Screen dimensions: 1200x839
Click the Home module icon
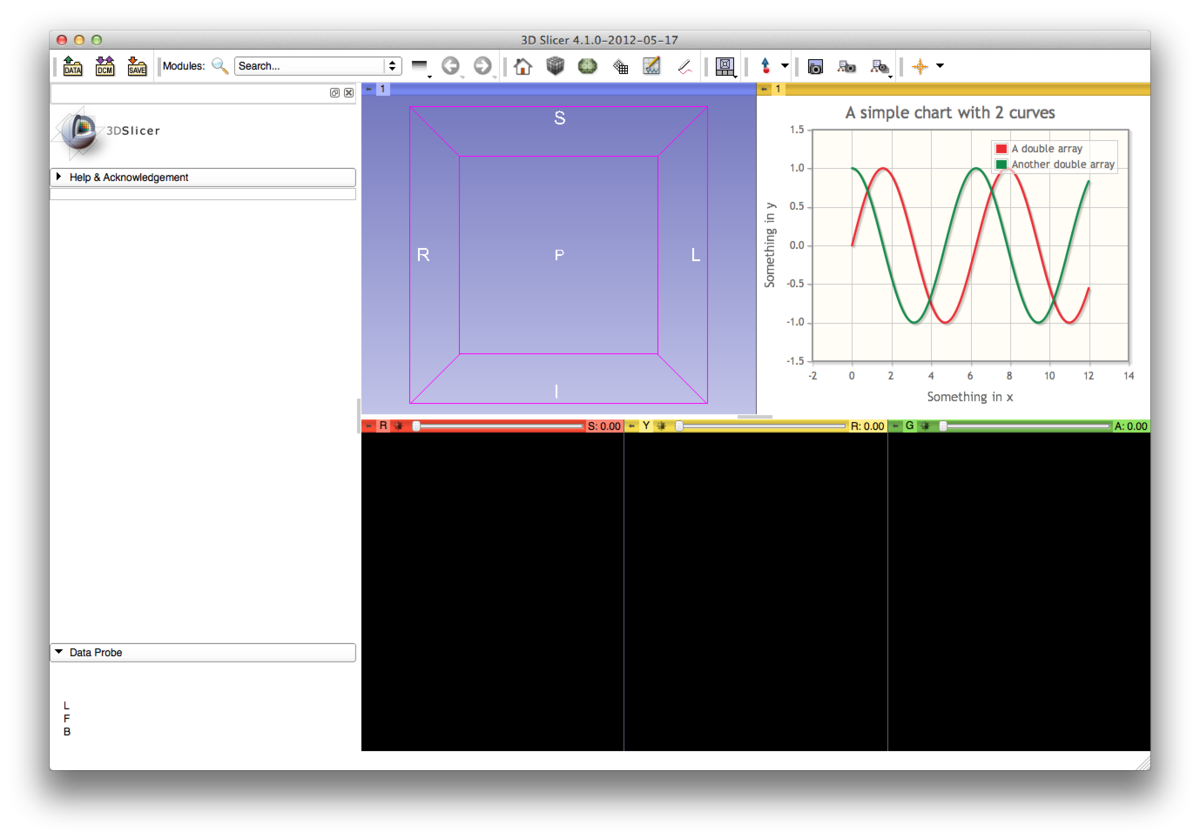(523, 67)
